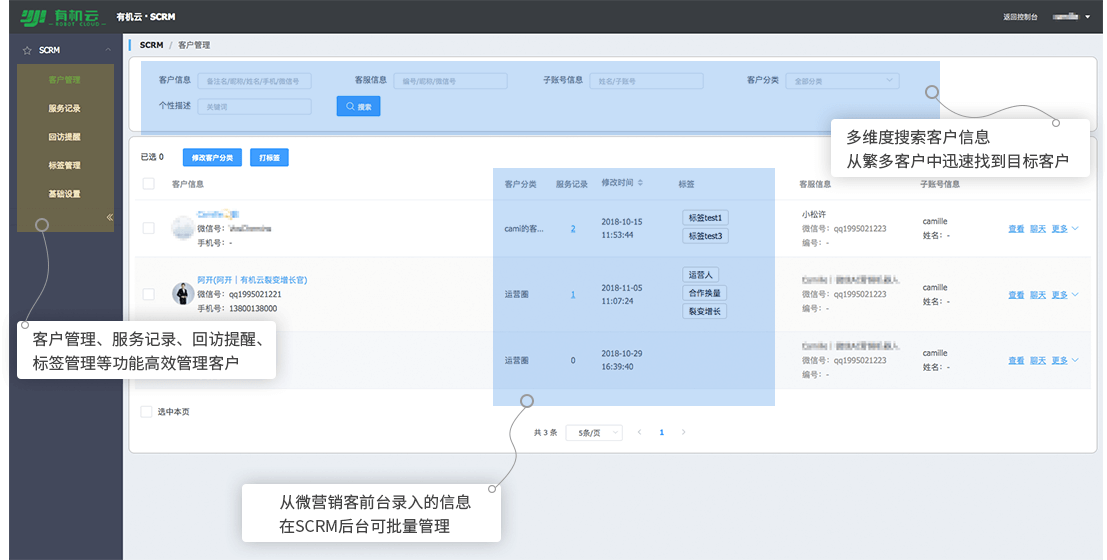Click the 标签test1 tag
The image size is (1107, 560).
point(705,218)
